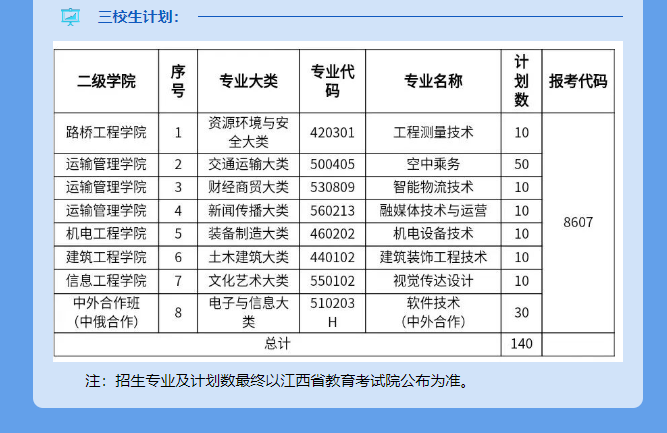Screen dimensions: 667x433
Task: Click the 土木建筑大类 cell
Action: point(248,257)
